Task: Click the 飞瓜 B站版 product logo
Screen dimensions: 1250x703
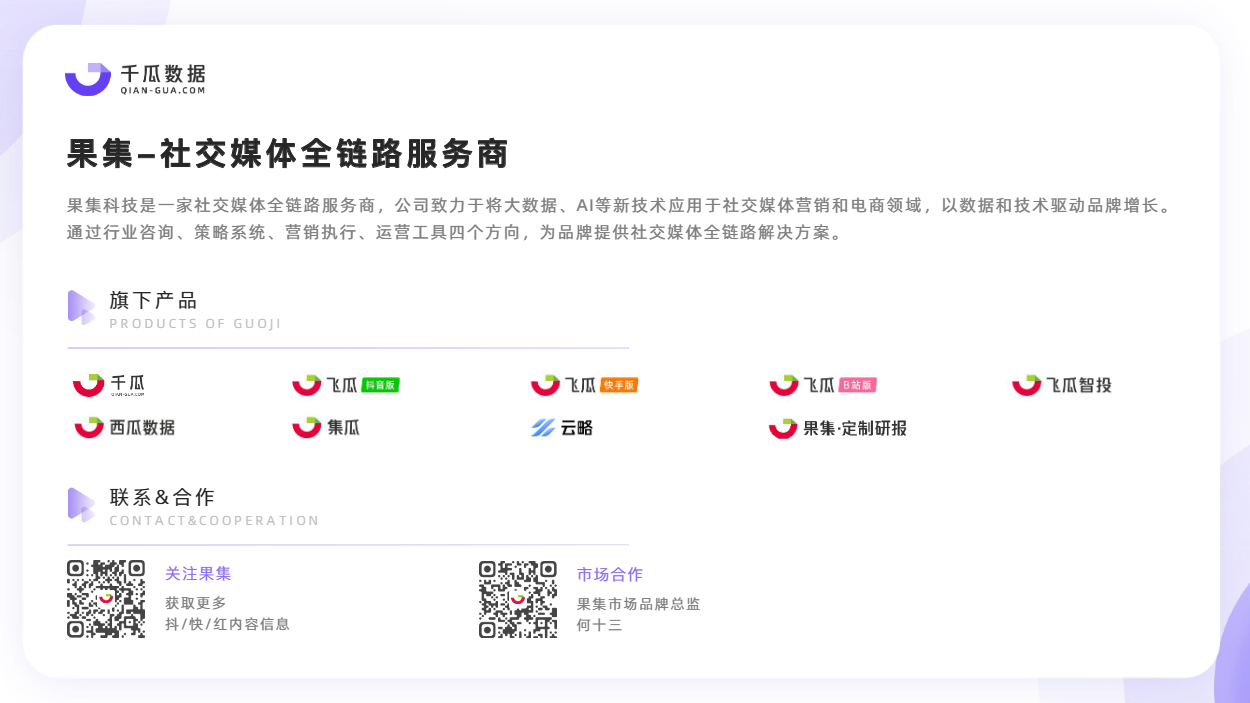Action: 823,385
